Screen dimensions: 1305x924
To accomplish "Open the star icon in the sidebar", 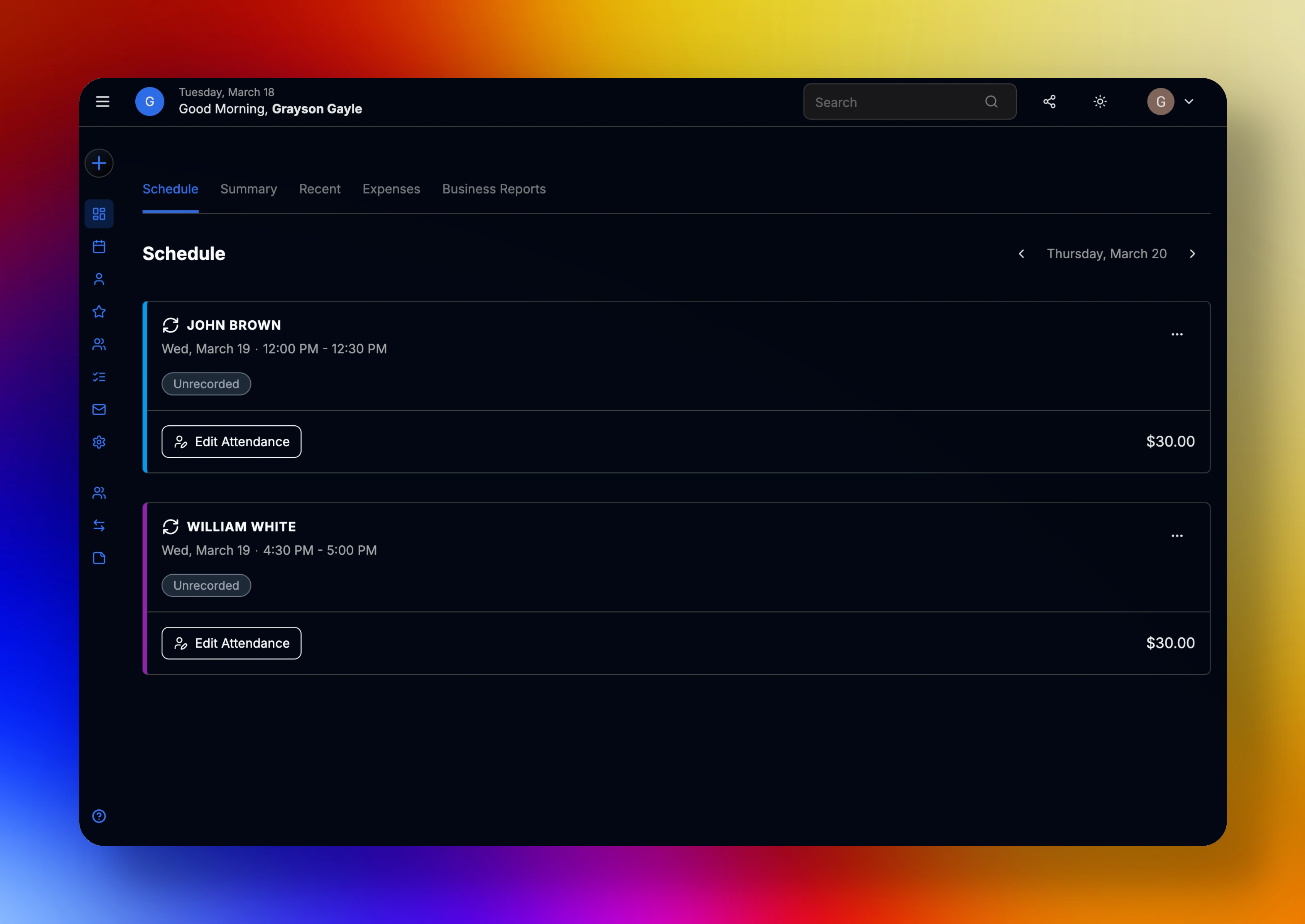I will click(x=99, y=312).
